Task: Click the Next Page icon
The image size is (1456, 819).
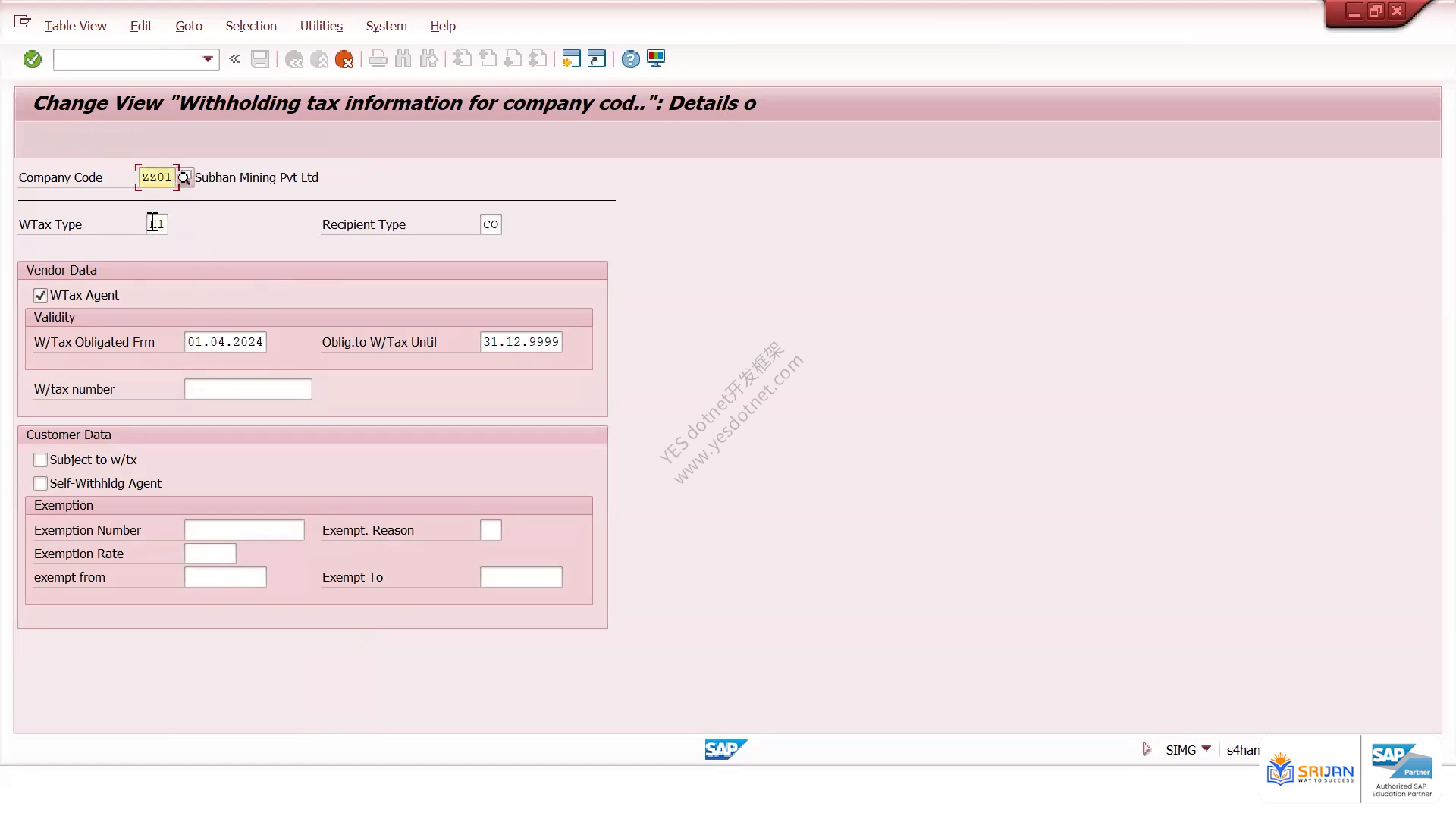Action: 513,59
